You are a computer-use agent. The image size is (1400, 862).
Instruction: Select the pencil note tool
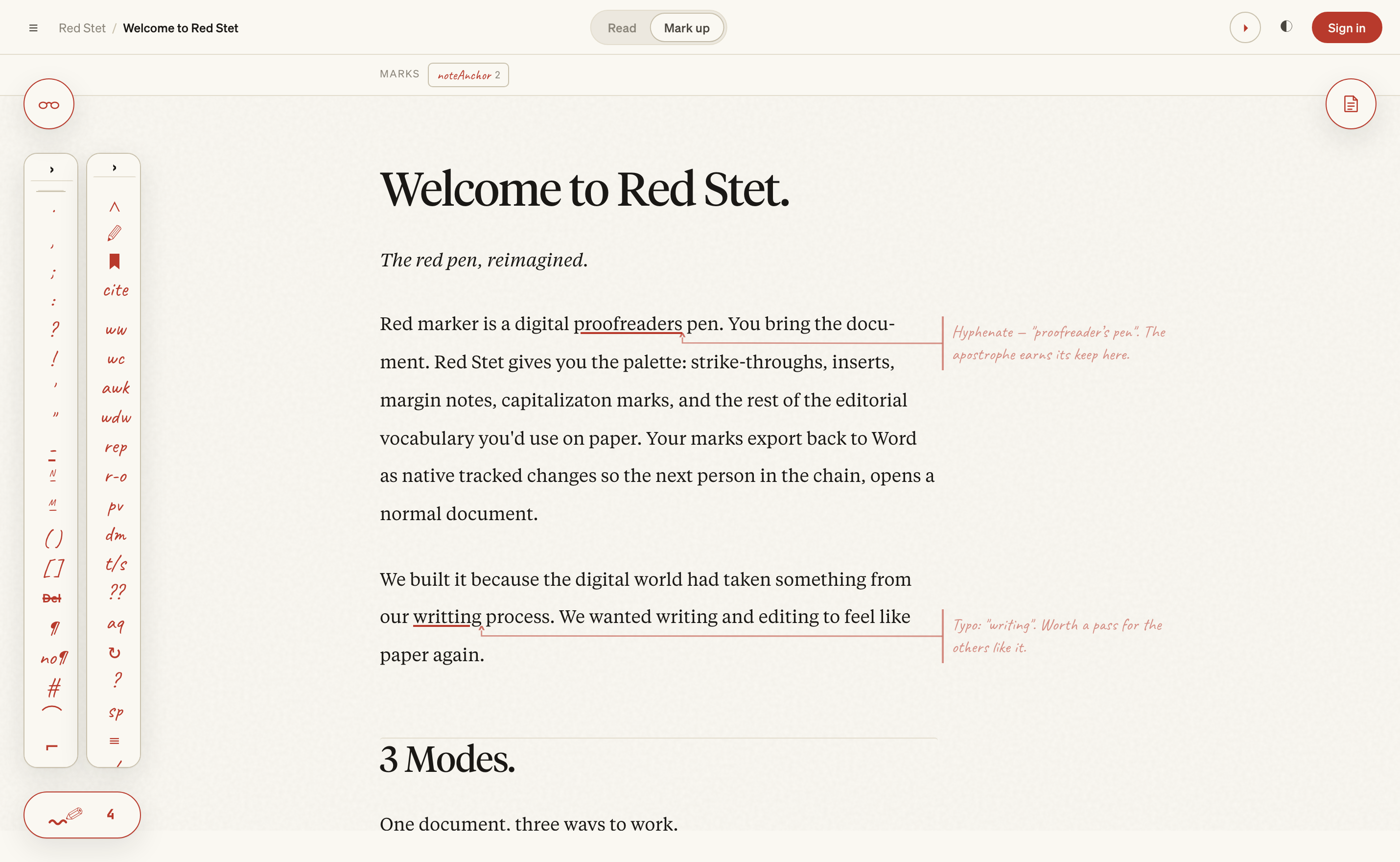(115, 233)
